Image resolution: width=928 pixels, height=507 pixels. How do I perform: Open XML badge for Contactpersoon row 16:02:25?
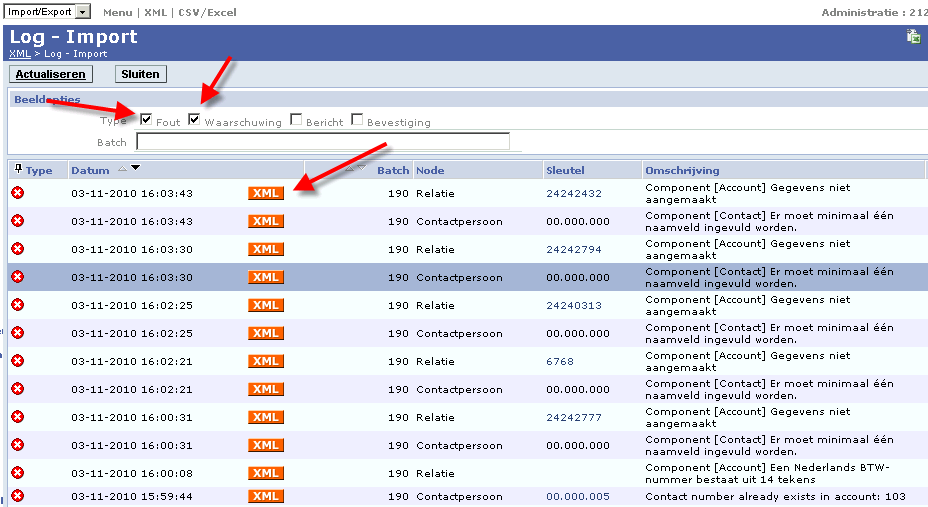[x=266, y=333]
